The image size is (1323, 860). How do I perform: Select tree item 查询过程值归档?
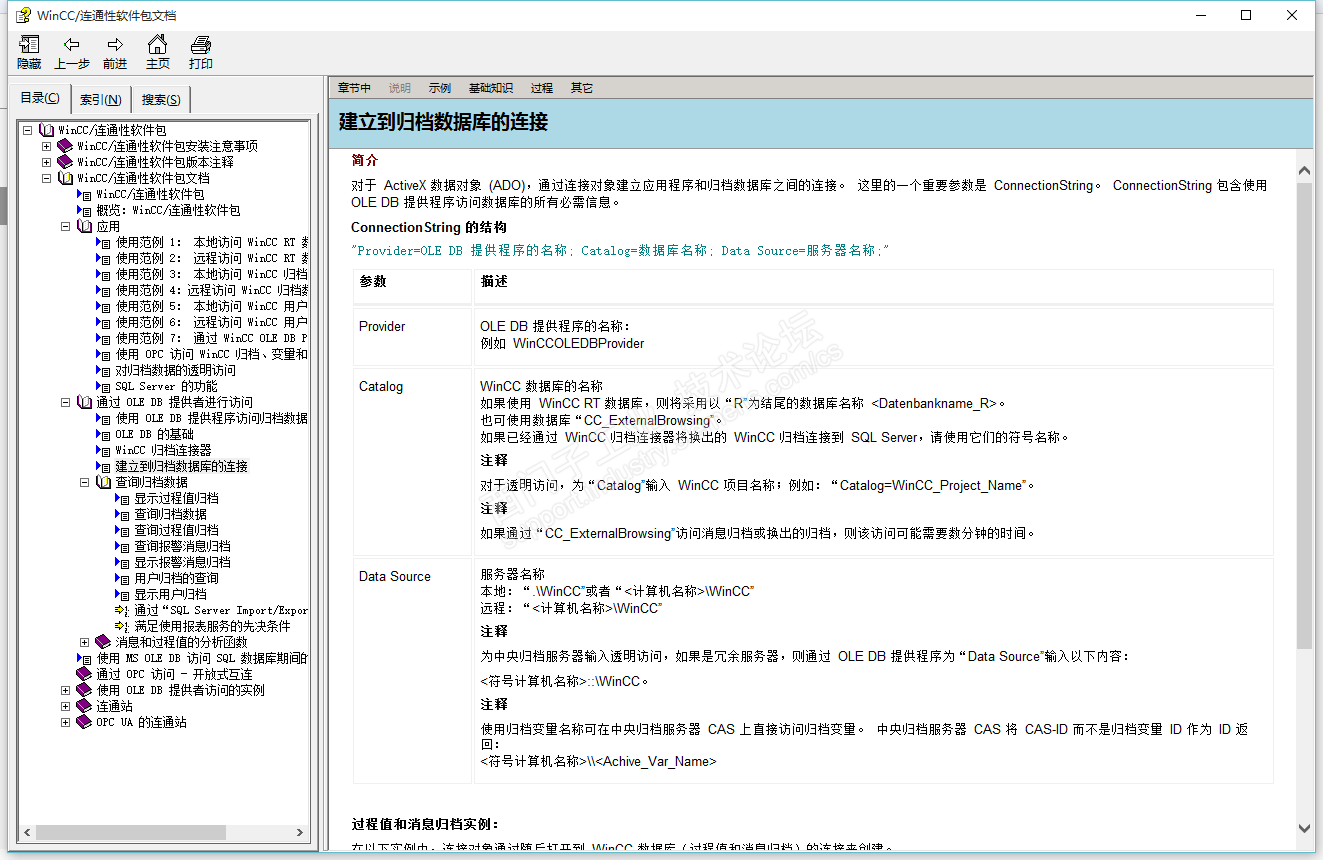coord(177,530)
